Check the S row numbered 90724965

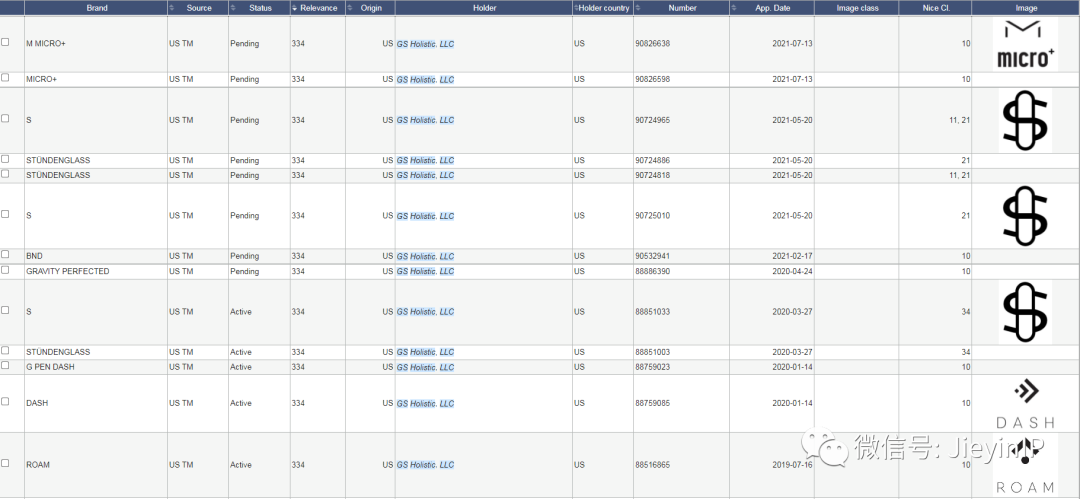6,119
